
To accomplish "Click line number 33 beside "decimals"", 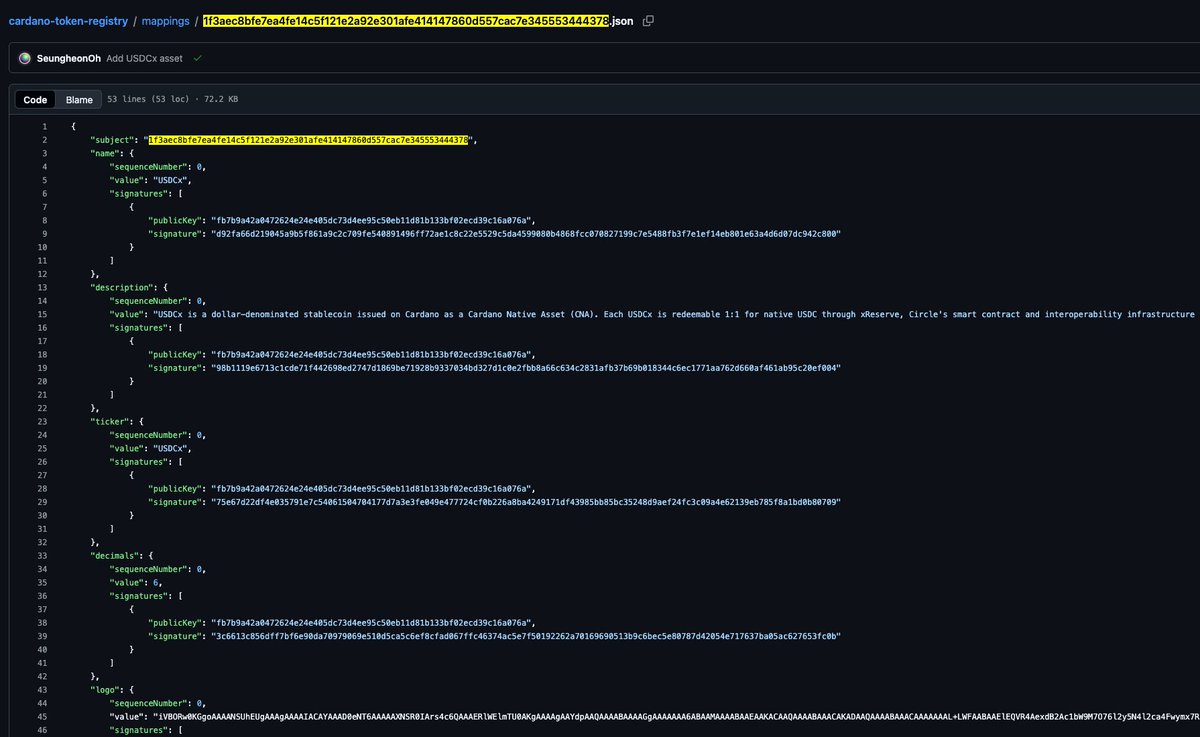I will click(45, 555).
